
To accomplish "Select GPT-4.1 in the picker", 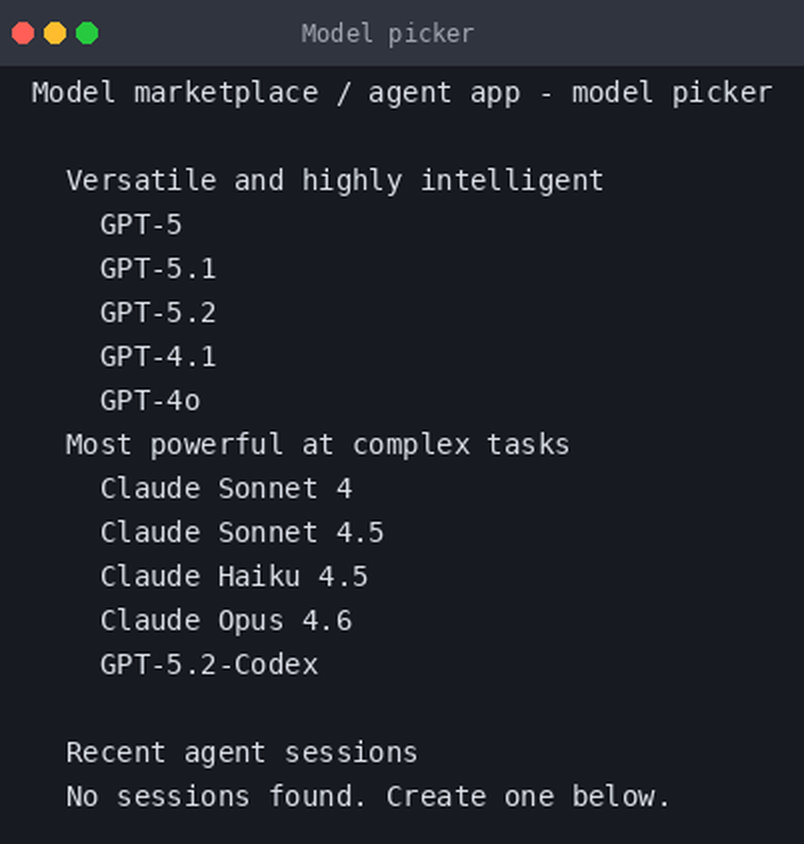I will (x=158, y=356).
